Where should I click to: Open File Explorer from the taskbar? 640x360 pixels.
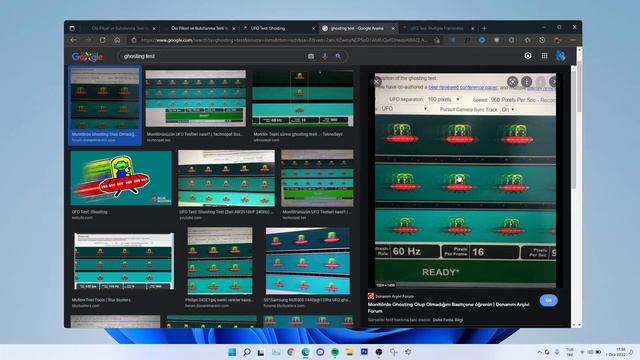pyautogui.click(x=349, y=352)
